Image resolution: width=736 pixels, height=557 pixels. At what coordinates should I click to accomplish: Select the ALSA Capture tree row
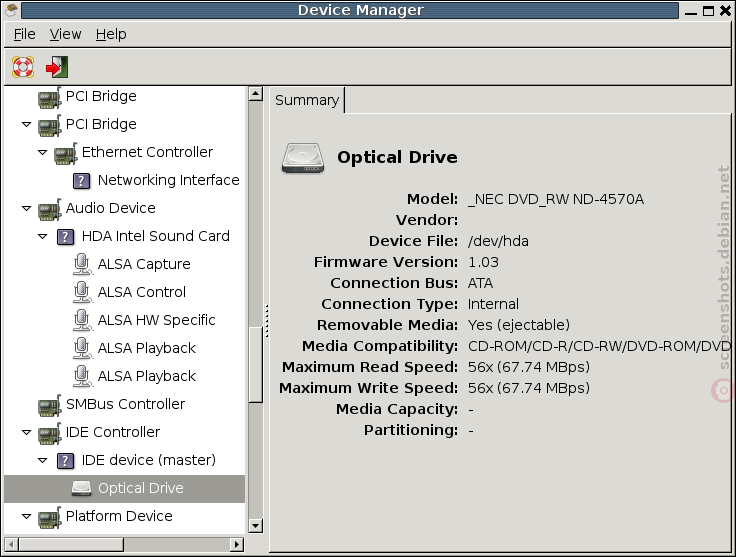tap(124, 264)
